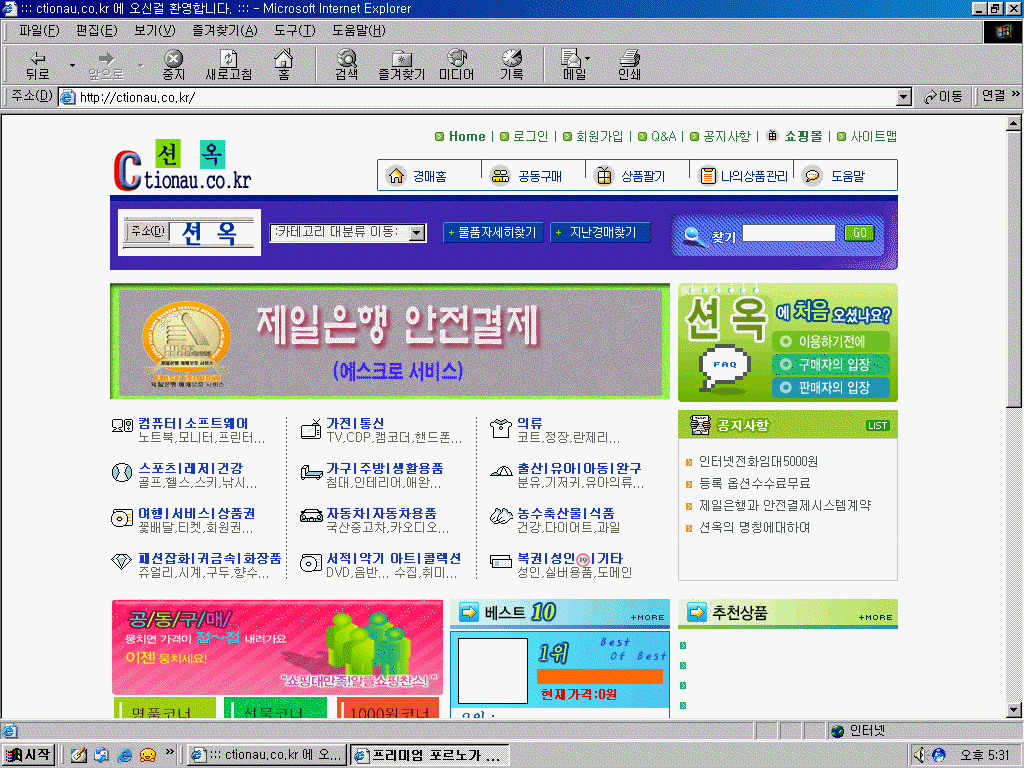This screenshot has height=768, width=1024.
Task: Click the 메일 mail toolbar icon
Action: click(x=573, y=65)
